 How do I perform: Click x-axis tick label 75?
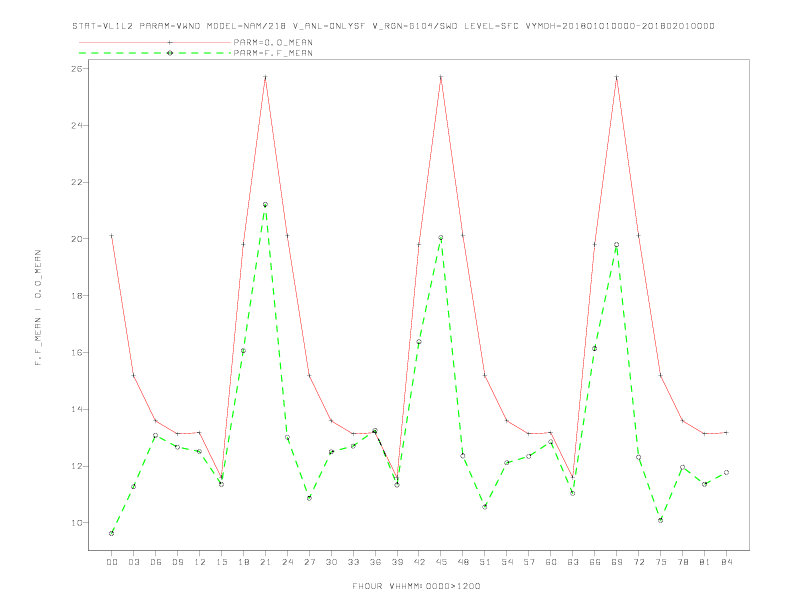661,562
